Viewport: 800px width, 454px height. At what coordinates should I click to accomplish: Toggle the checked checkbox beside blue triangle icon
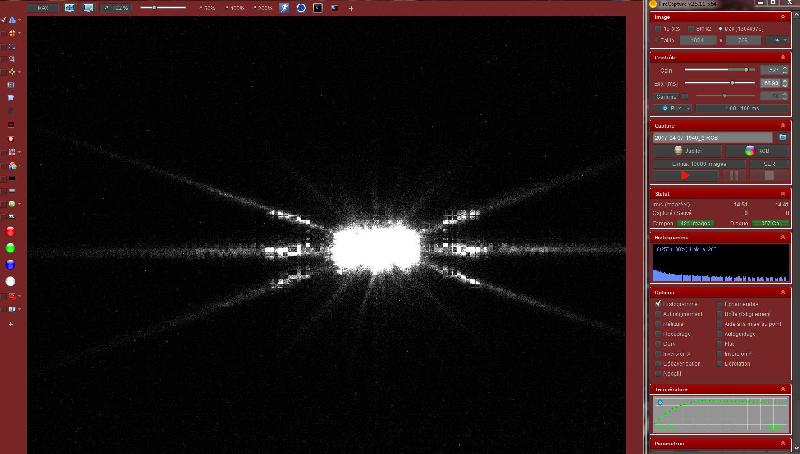(4, 20)
